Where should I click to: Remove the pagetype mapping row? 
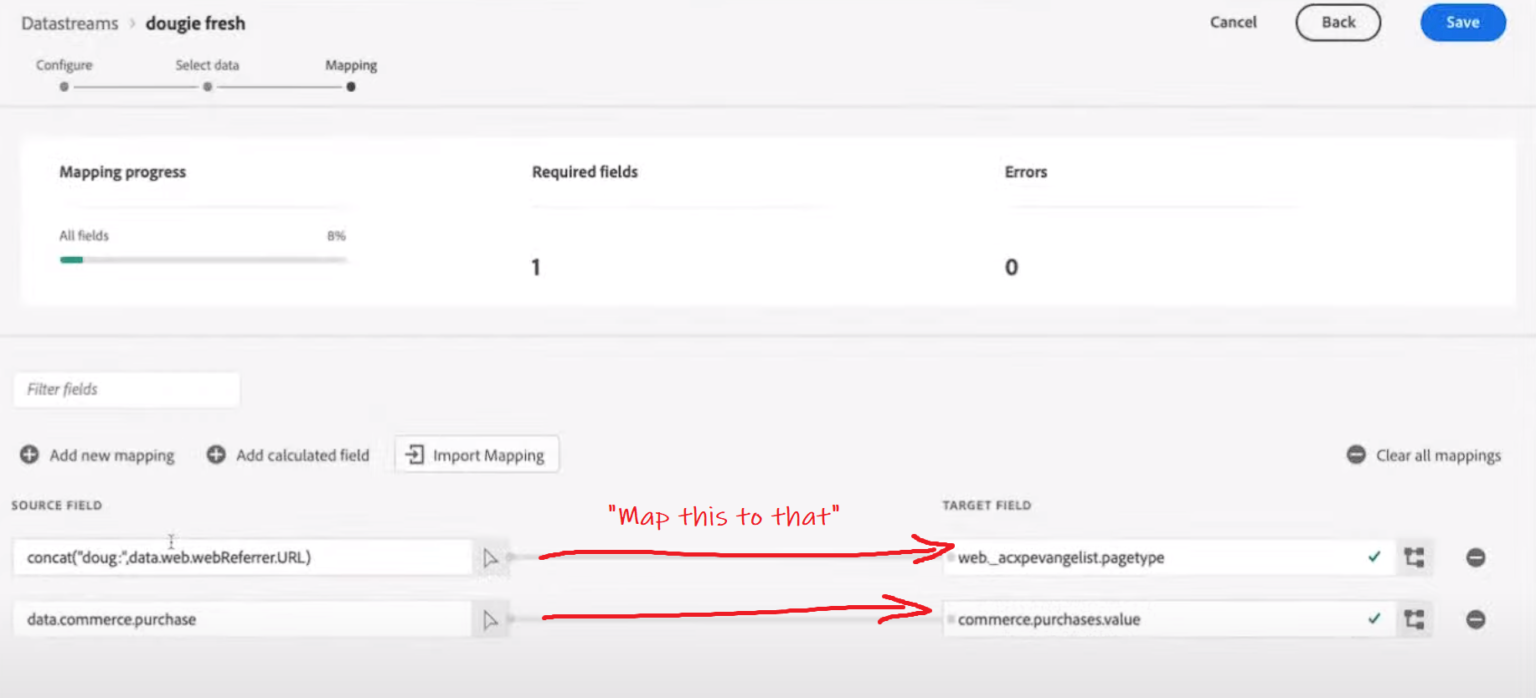1477,557
